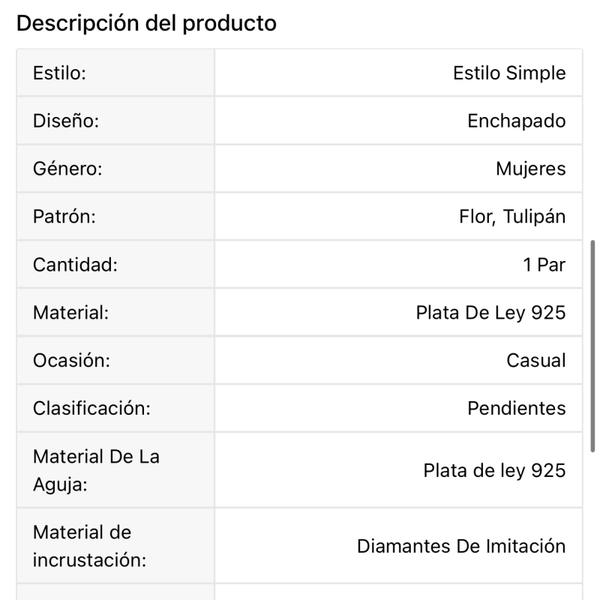600x600 pixels.
Task: Click the "Enchapado" design value
Action: (x=516, y=121)
